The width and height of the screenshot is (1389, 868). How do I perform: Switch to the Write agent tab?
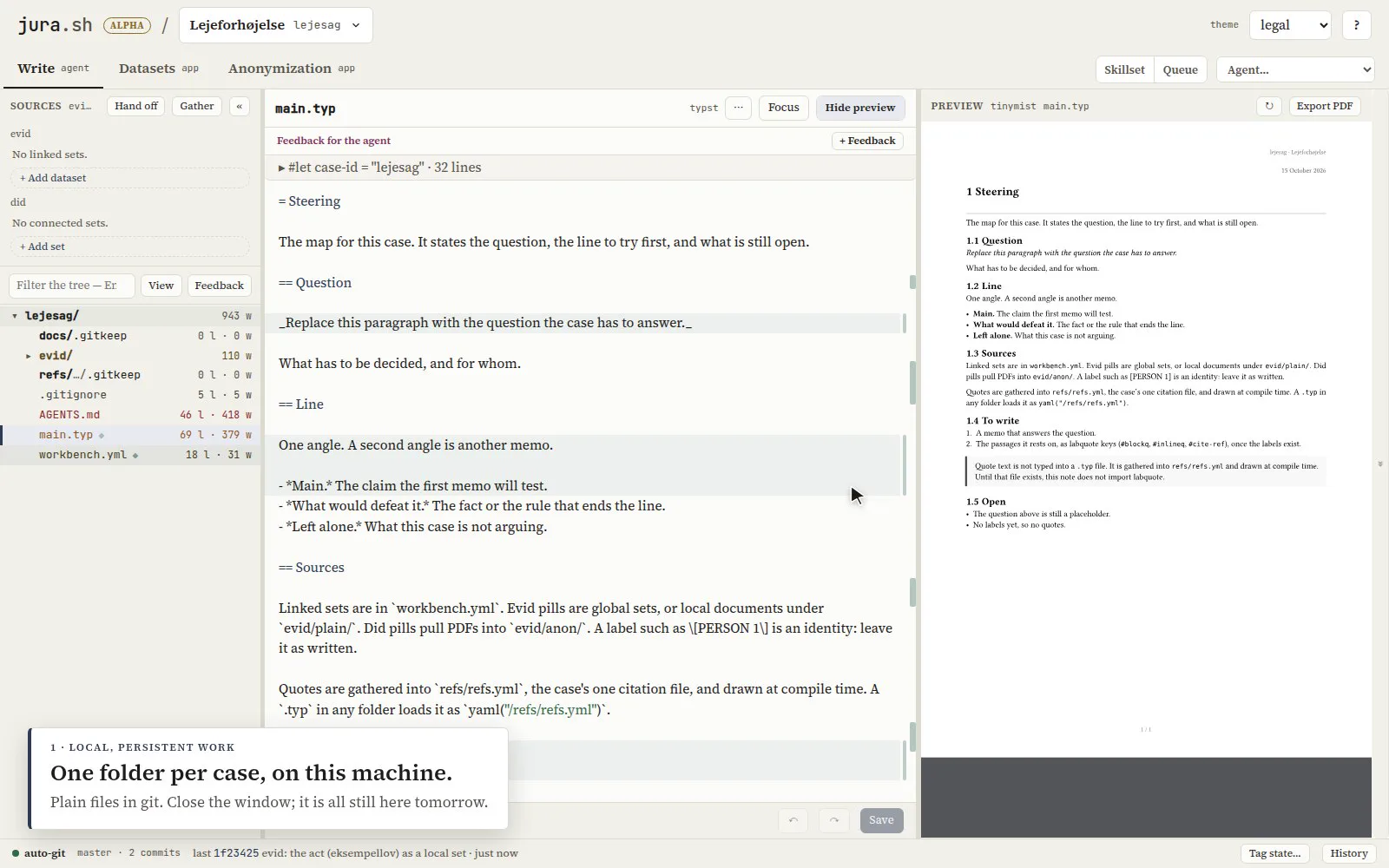tap(53, 69)
